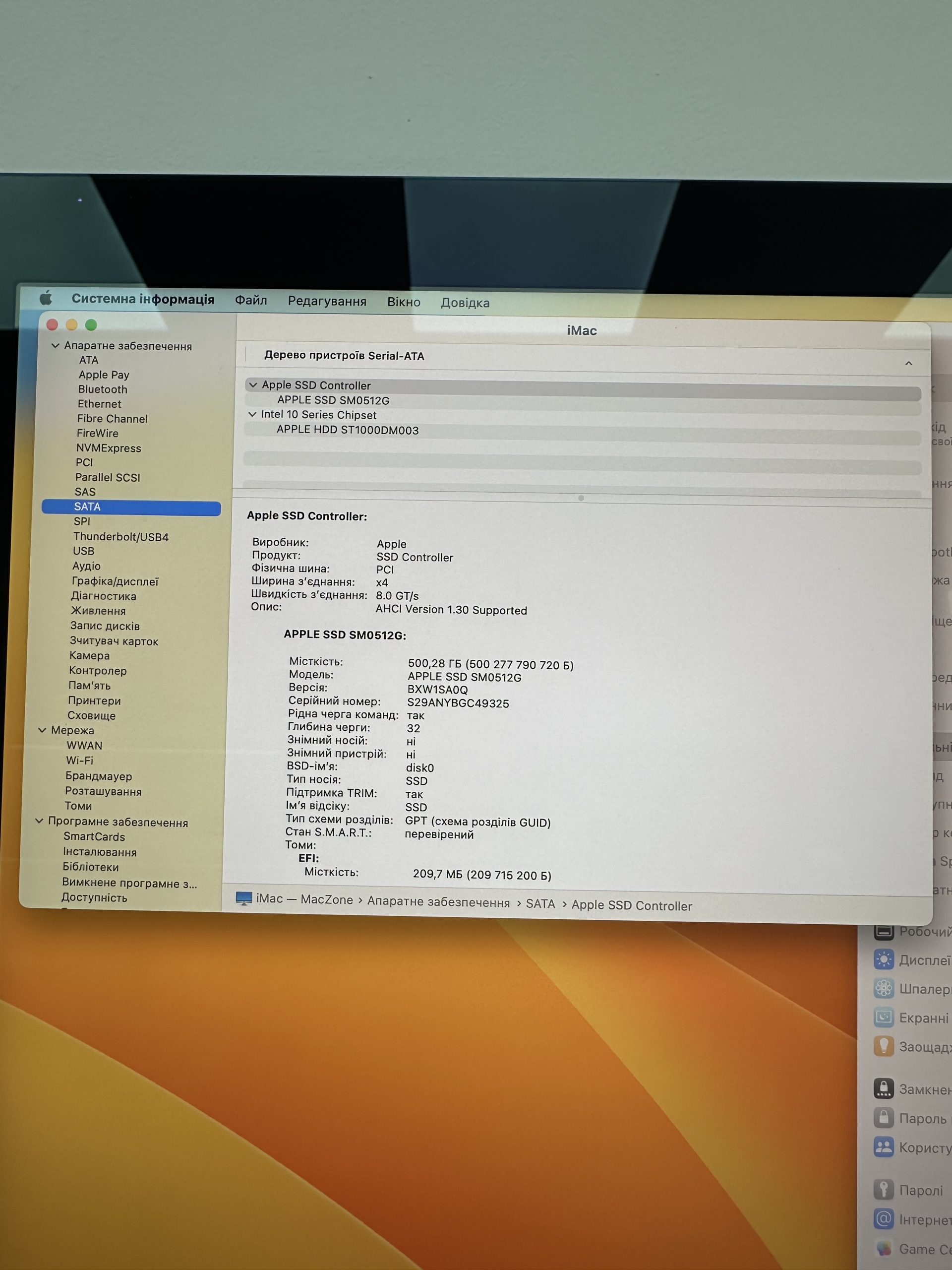This screenshot has height=1270, width=952.
Task: Select Інсталювання in the sidebar
Action: [x=99, y=852]
